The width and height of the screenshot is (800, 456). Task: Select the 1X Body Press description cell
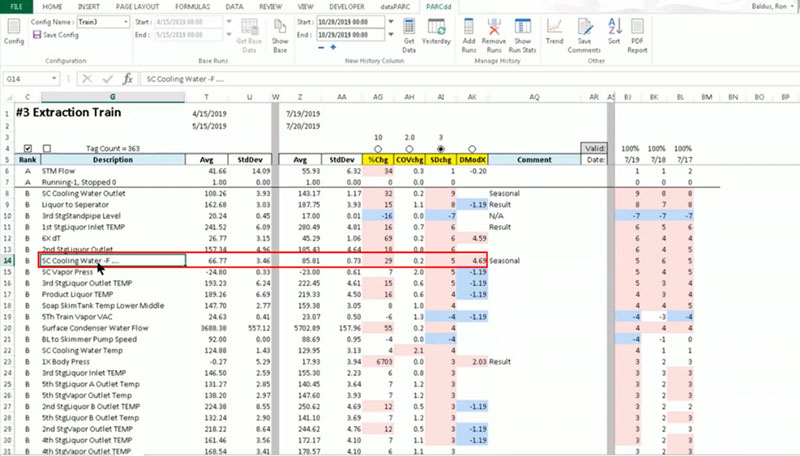click(113, 362)
